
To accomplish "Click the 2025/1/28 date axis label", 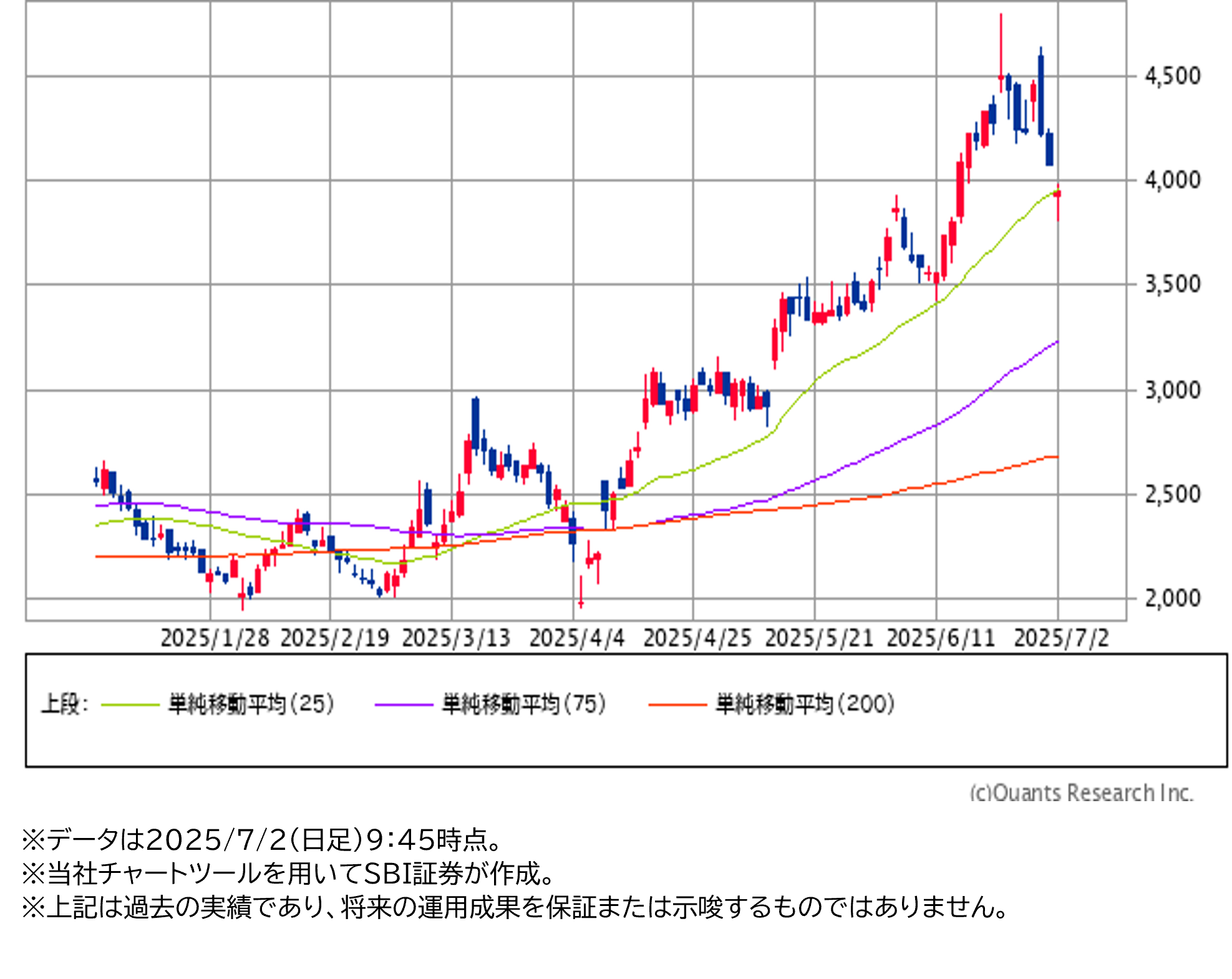I will pyautogui.click(x=215, y=638).
